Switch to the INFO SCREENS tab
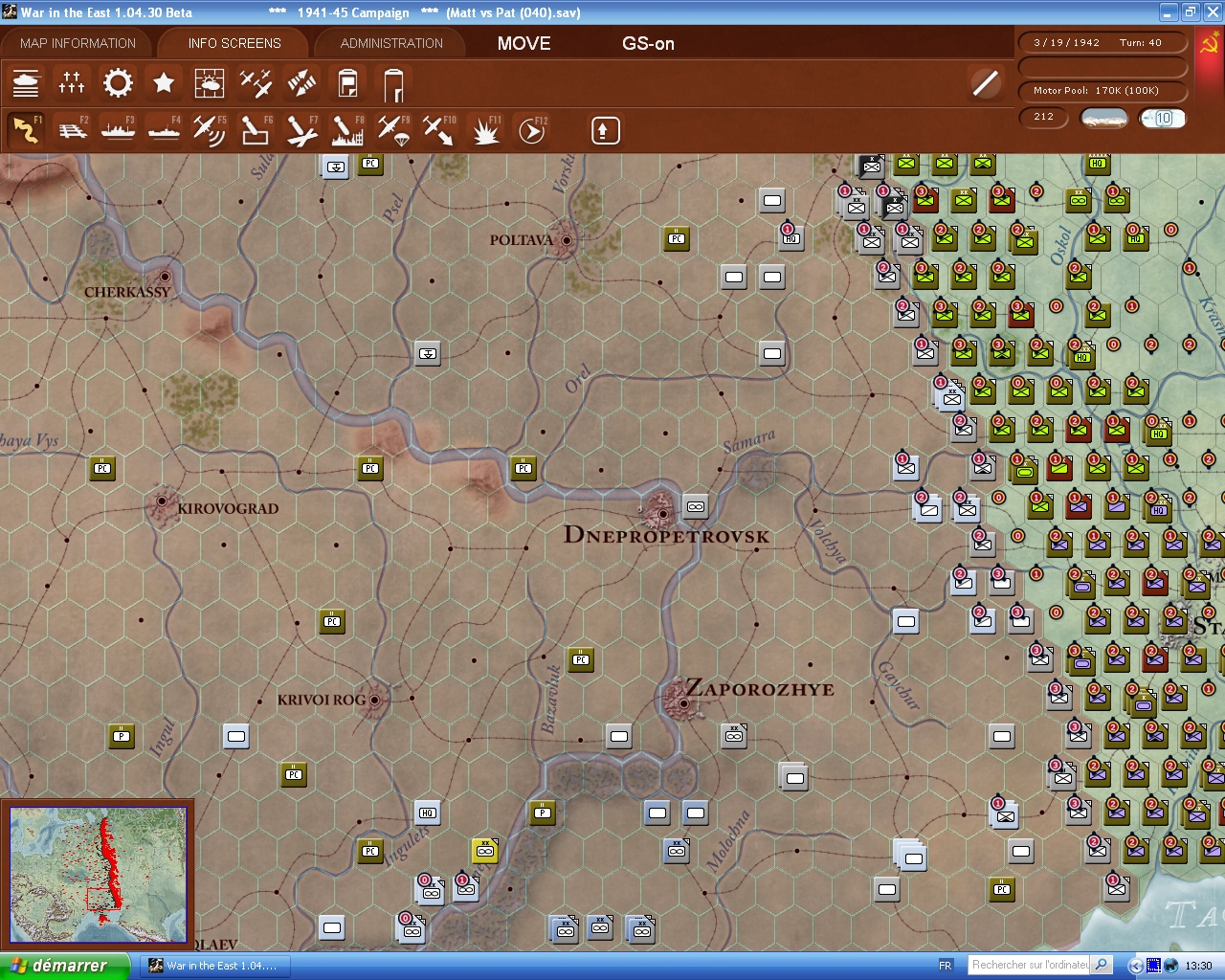1225x980 pixels. tap(234, 43)
